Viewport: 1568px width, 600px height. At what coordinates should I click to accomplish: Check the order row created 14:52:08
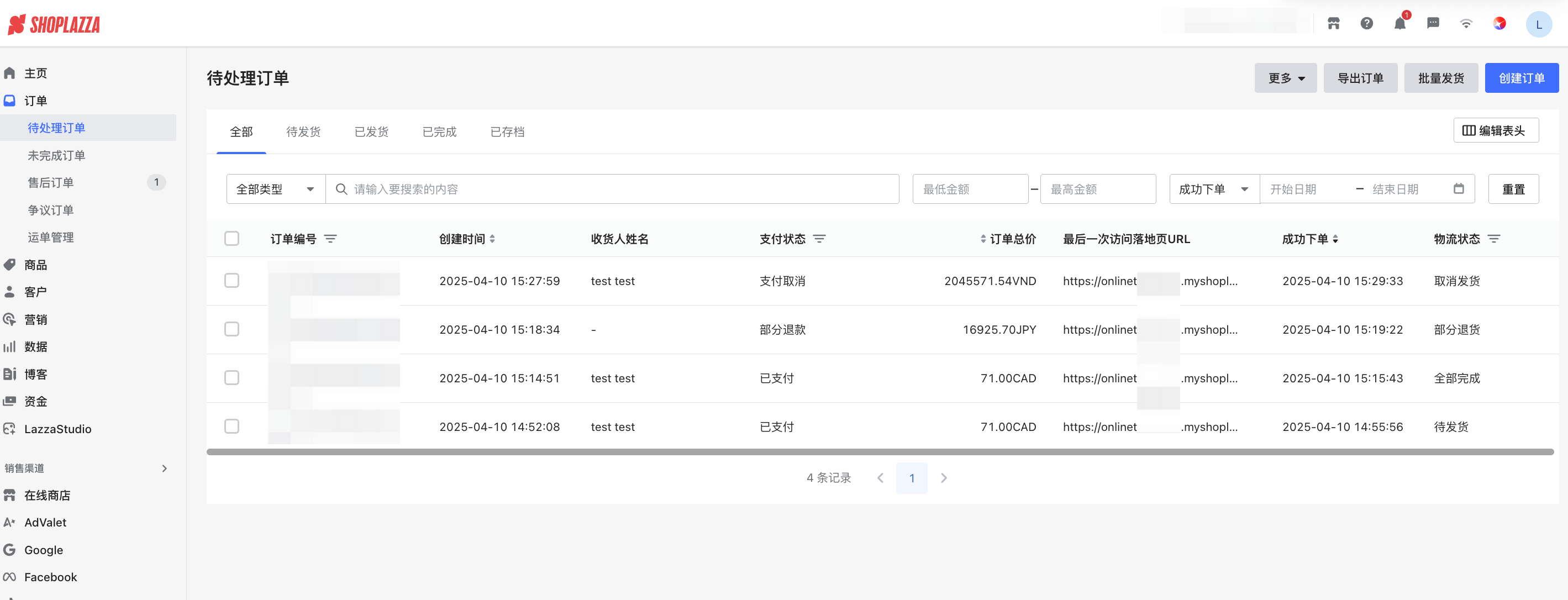pos(231,427)
